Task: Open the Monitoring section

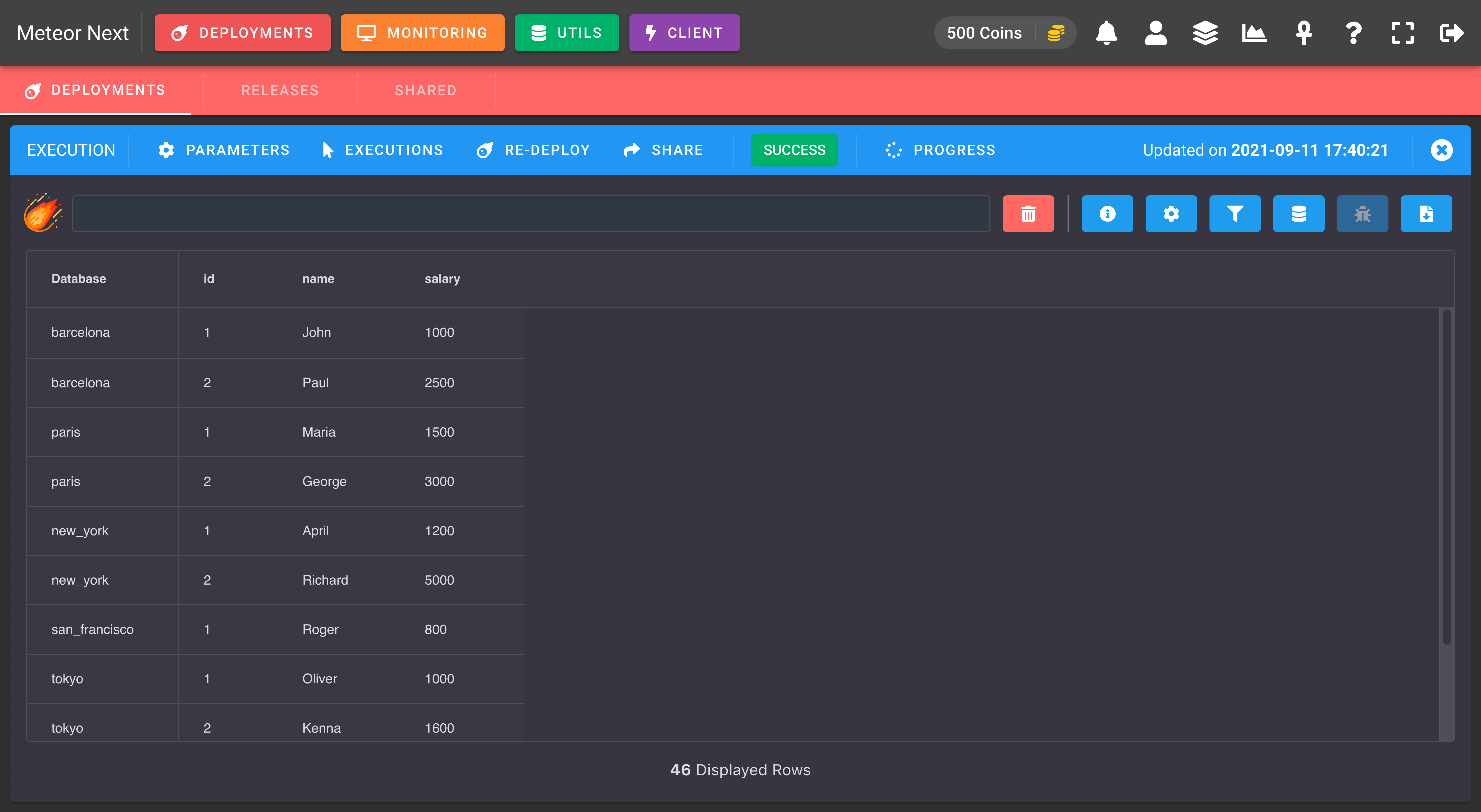Action: tap(422, 33)
